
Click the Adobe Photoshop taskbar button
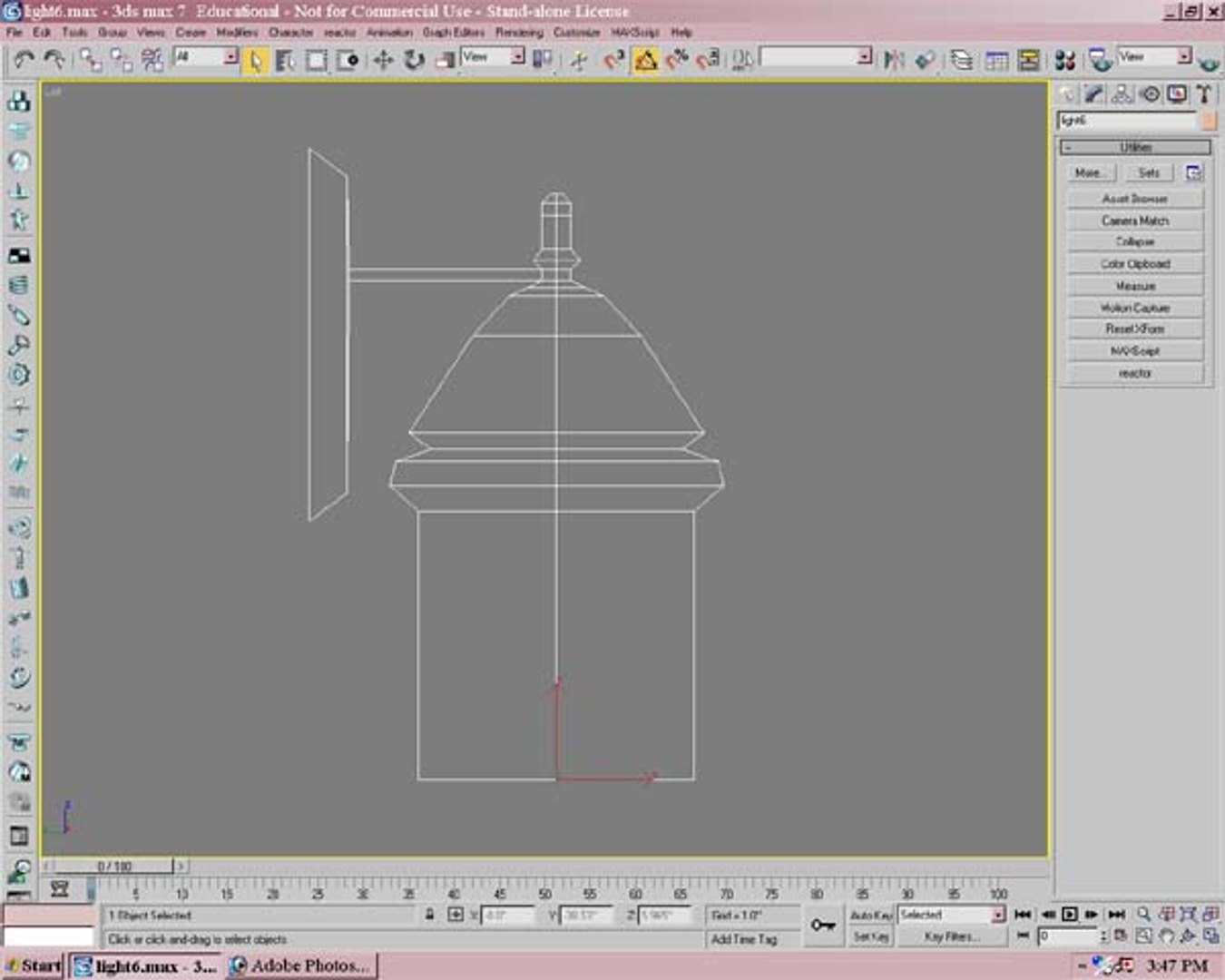point(301,965)
